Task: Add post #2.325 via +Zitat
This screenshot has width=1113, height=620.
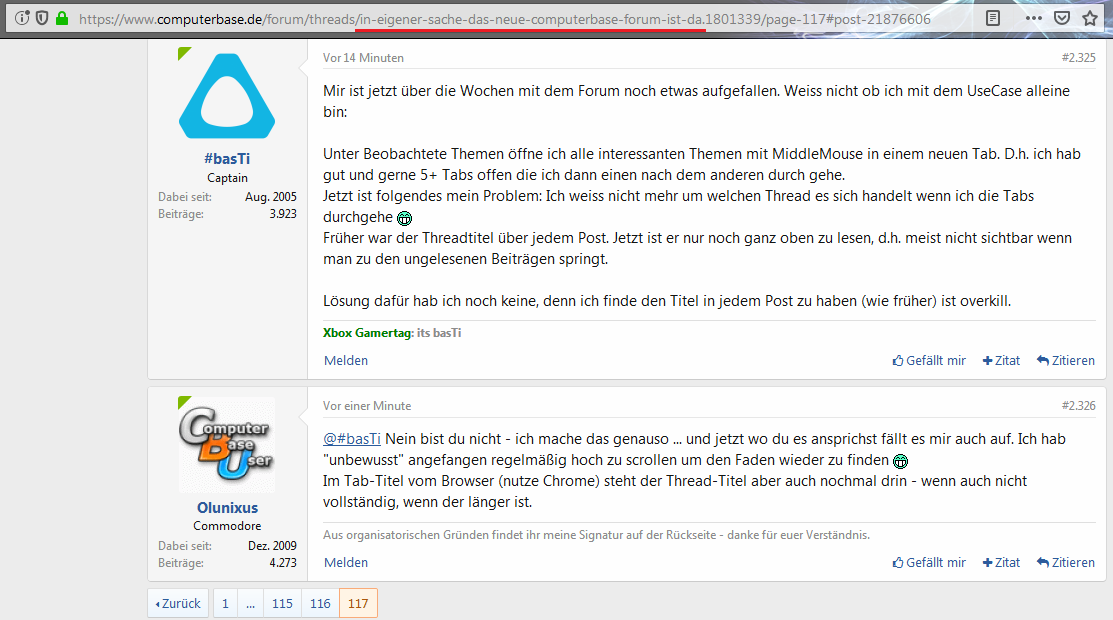Action: (x=1001, y=361)
